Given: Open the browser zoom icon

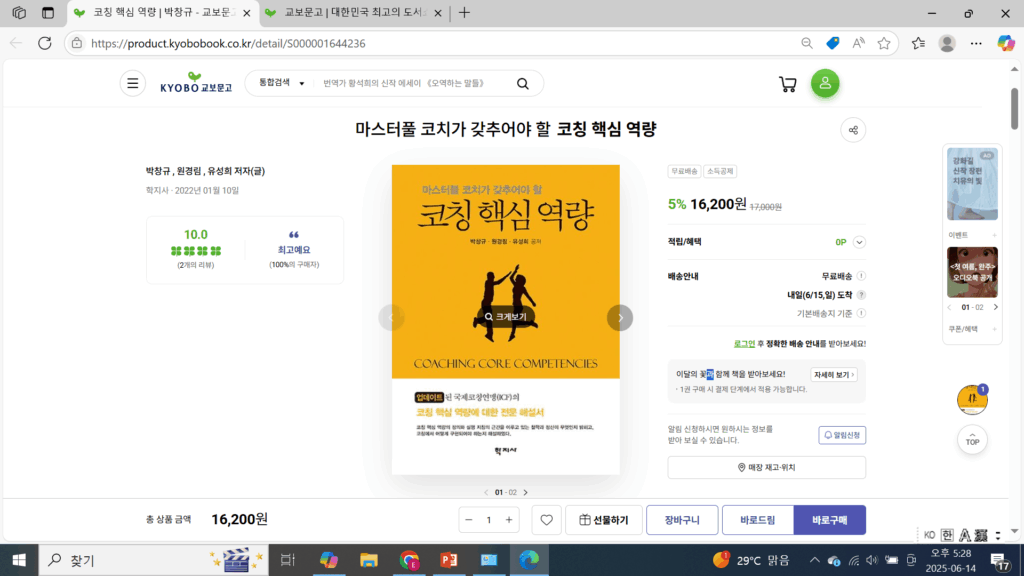Looking at the screenshot, I should tap(807, 43).
